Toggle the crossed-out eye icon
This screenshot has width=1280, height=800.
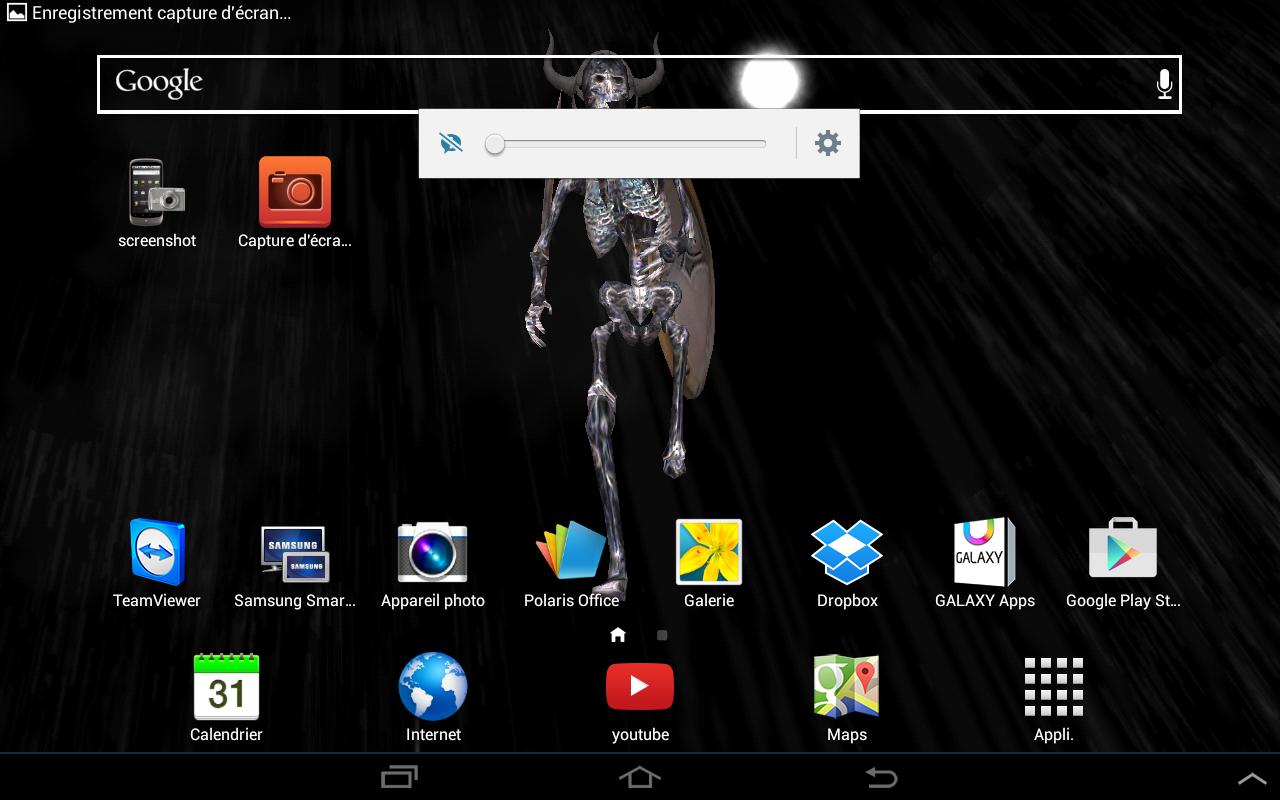click(x=451, y=144)
